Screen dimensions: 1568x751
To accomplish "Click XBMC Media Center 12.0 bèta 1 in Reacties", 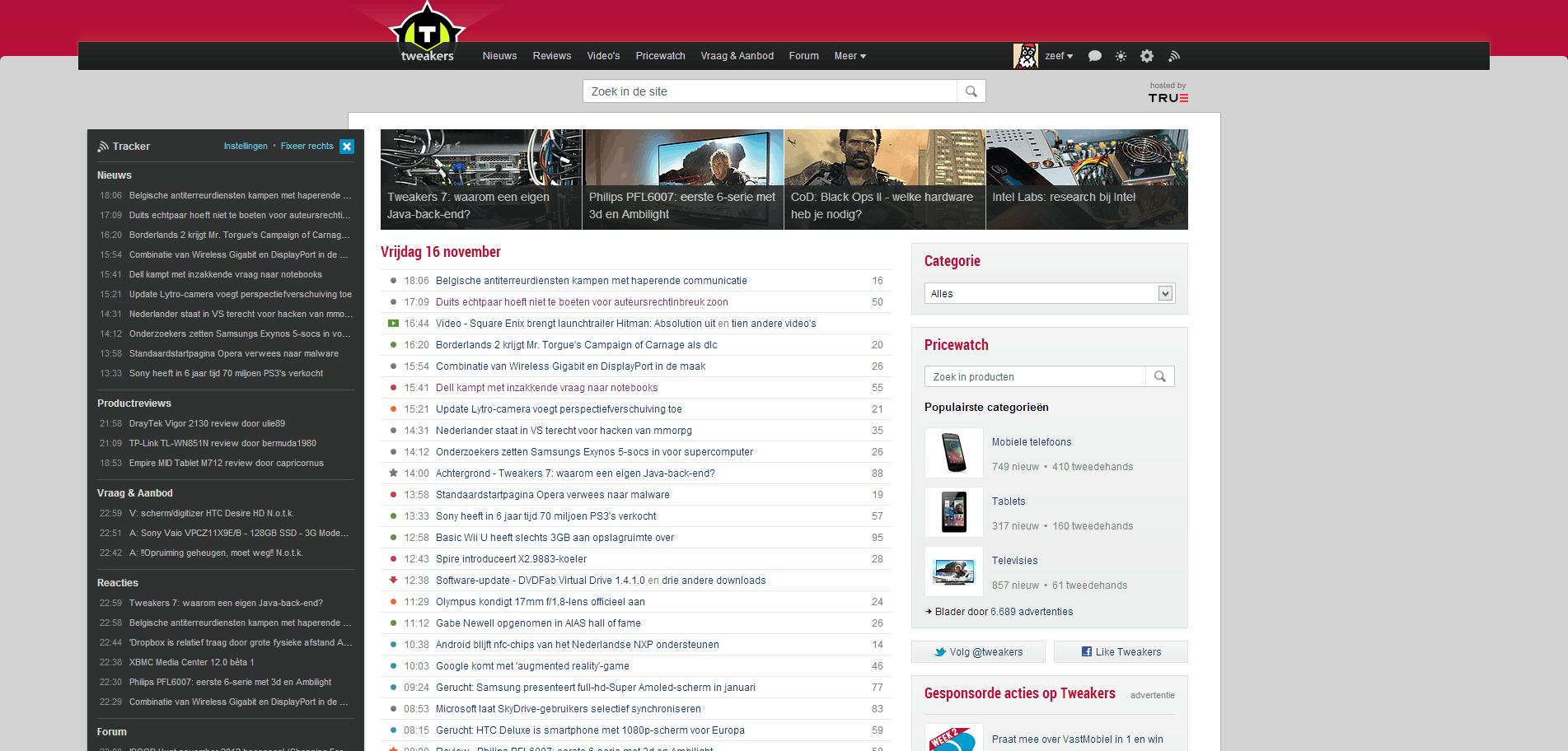I will [x=191, y=662].
